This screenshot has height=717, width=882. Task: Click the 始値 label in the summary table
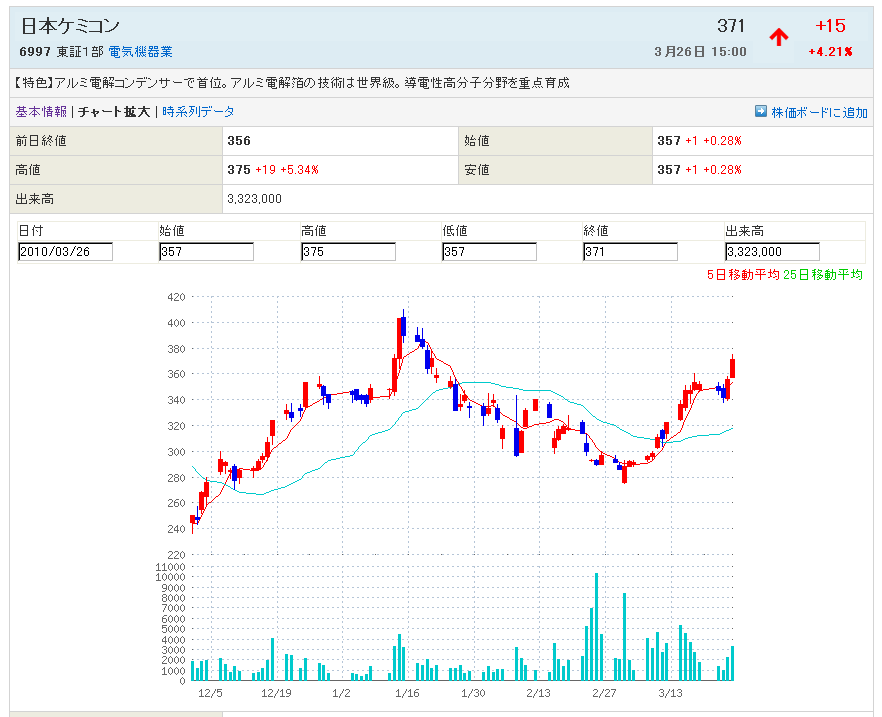[476, 141]
